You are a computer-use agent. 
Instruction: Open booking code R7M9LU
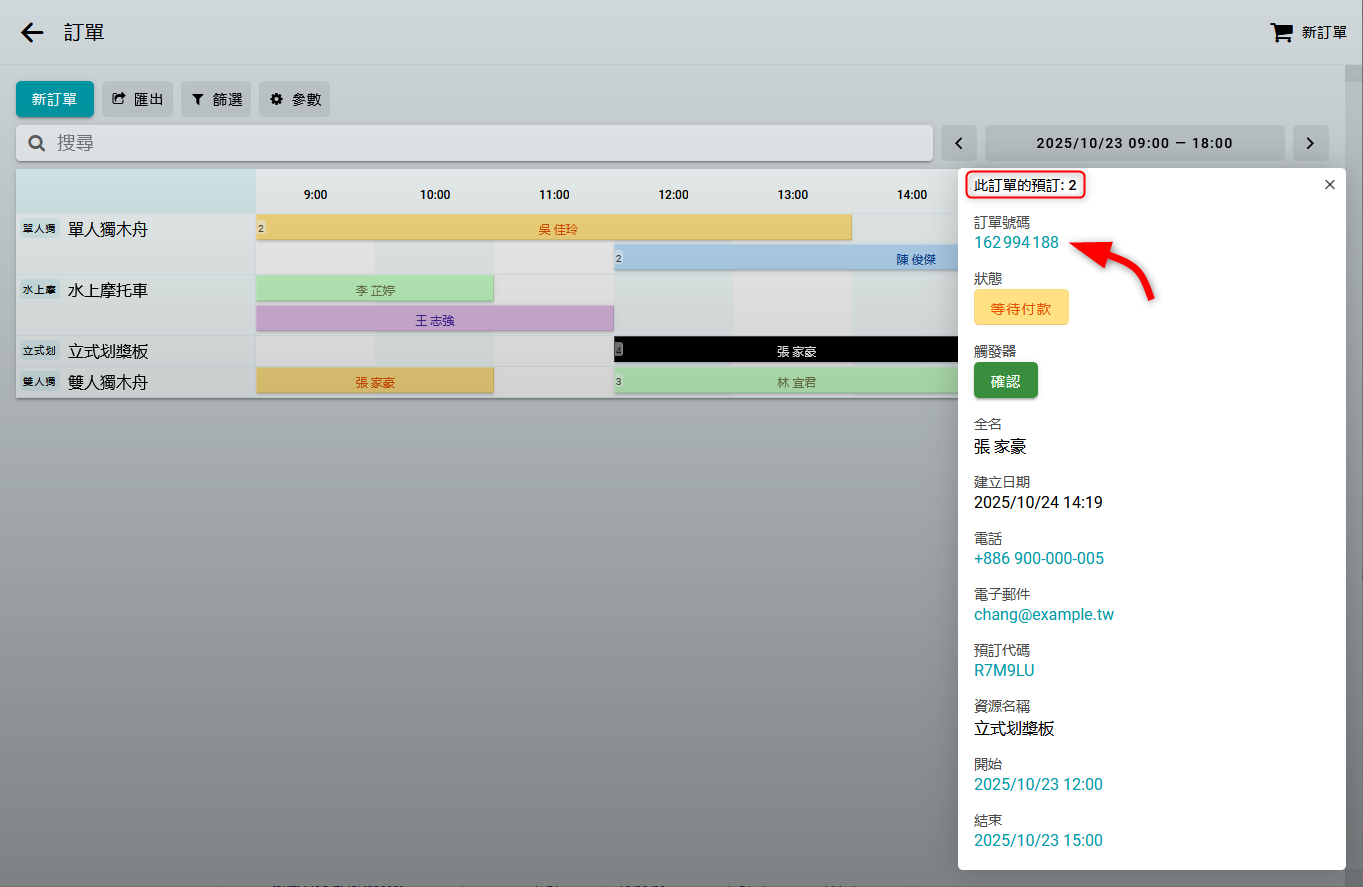[x=1004, y=670]
